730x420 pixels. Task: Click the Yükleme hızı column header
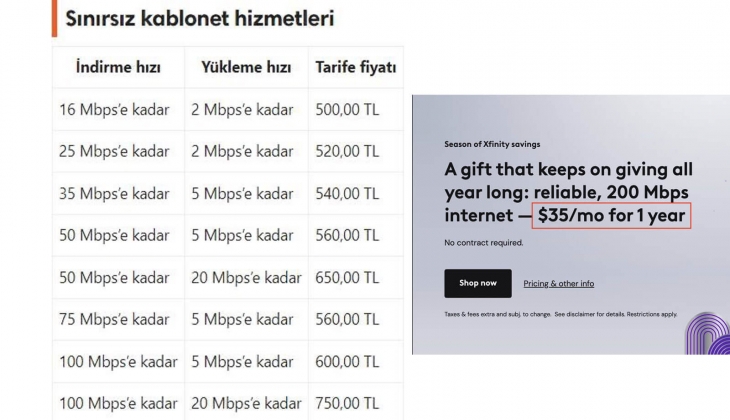246,68
